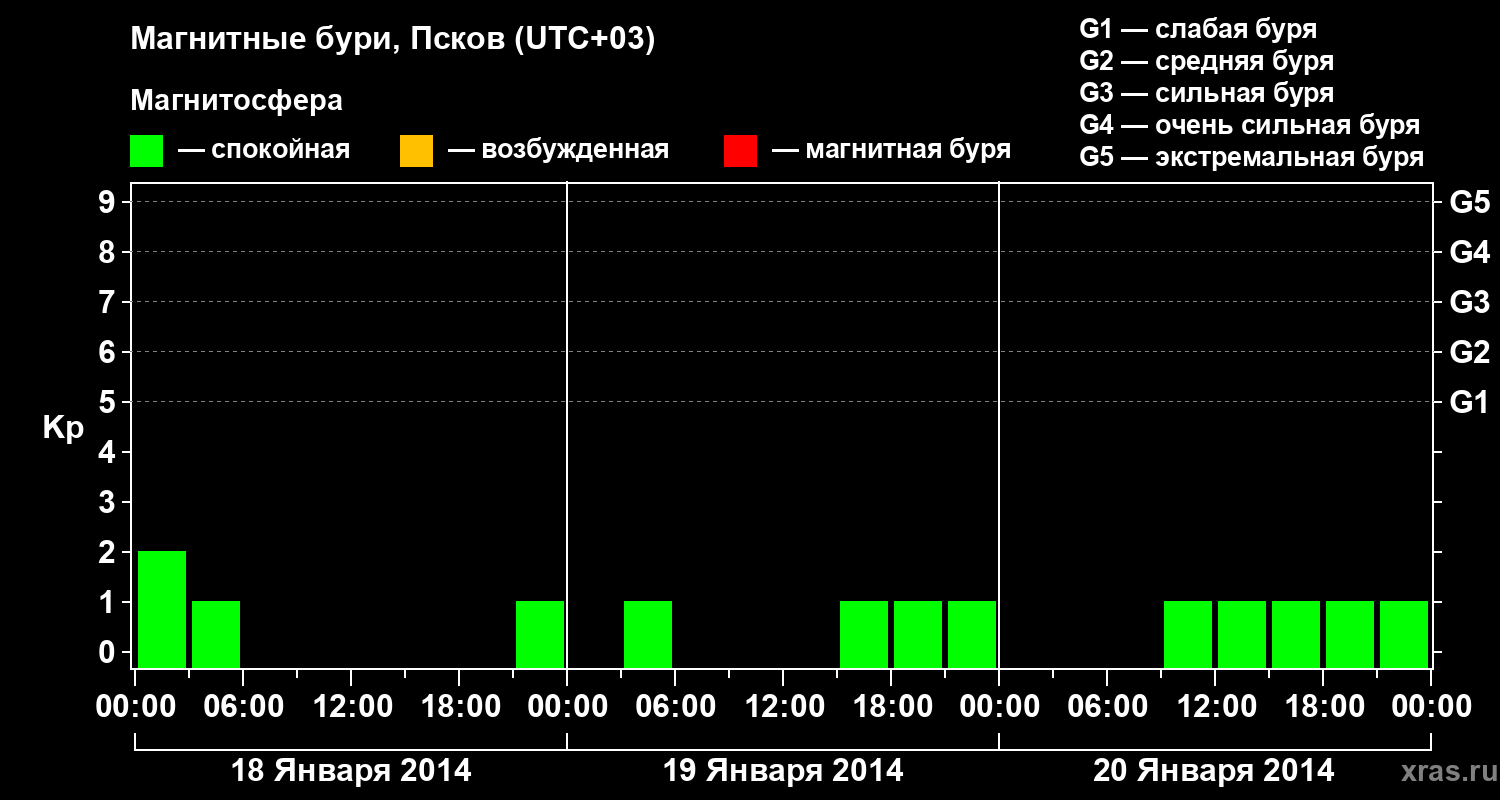Click the '06:00' time label under 20 January

click(1107, 707)
